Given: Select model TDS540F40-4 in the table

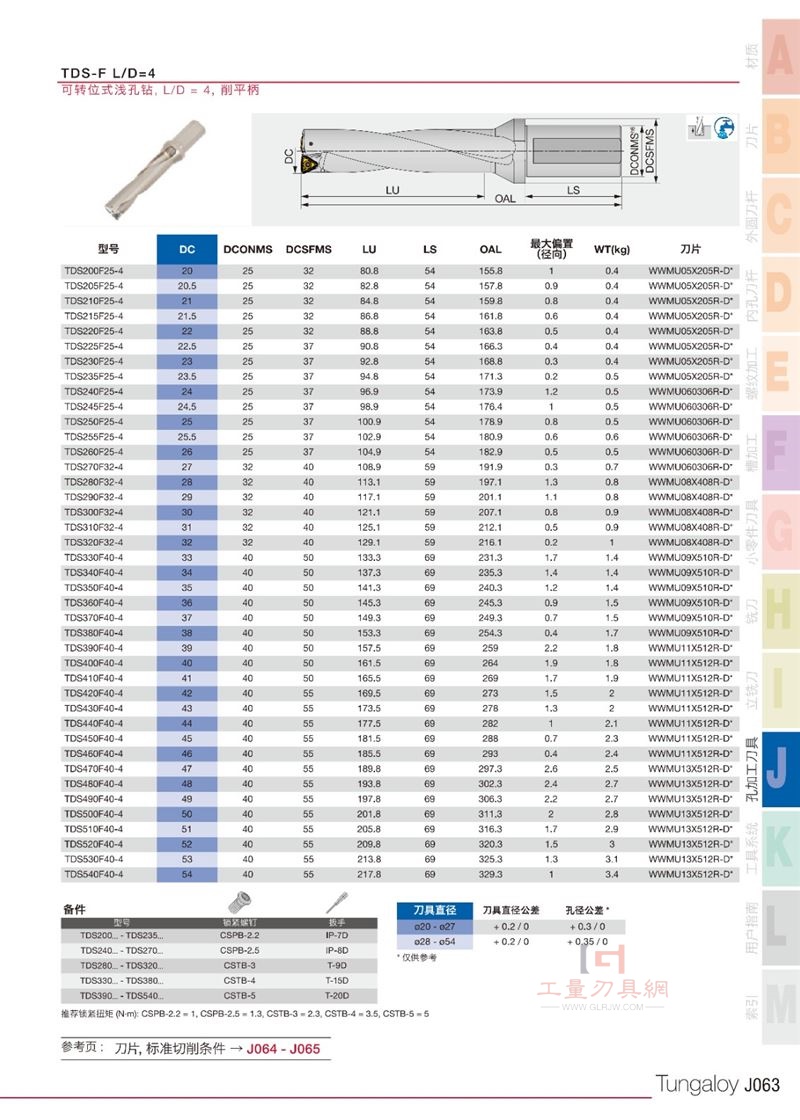Looking at the screenshot, I should [x=94, y=874].
